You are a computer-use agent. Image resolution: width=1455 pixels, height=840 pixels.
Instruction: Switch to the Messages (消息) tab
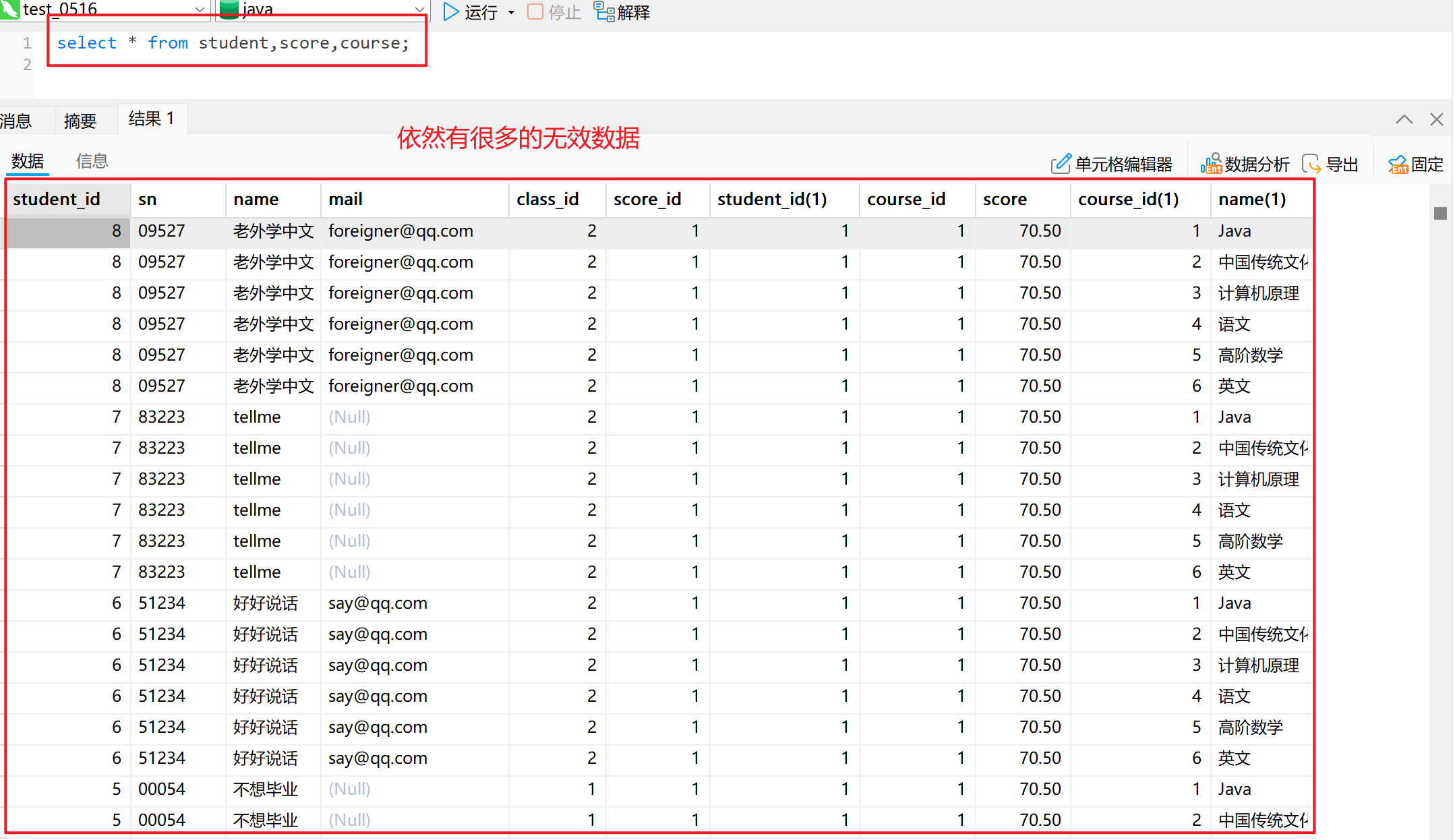[16, 121]
